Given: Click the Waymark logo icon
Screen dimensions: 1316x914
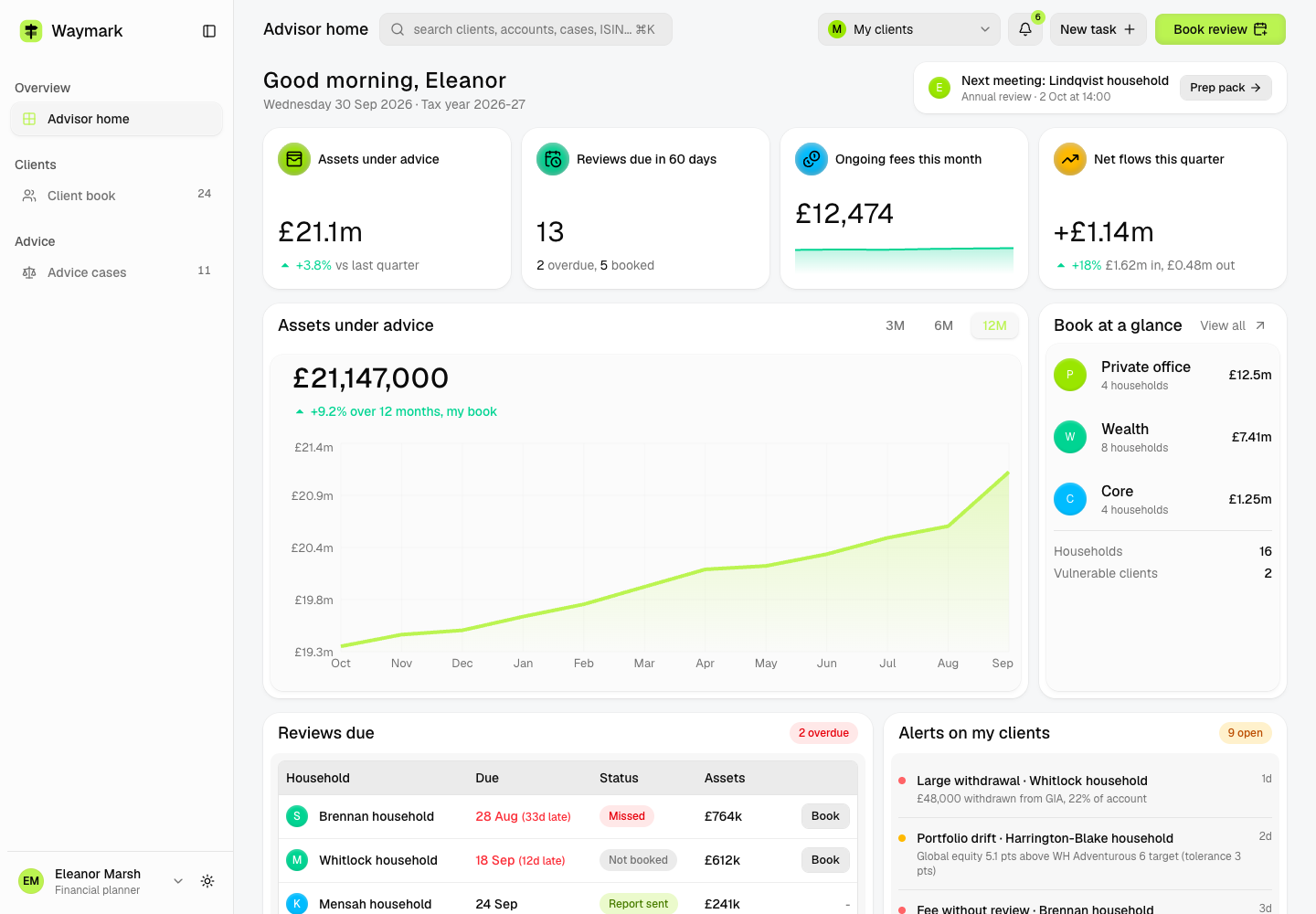Looking at the screenshot, I should coord(31,31).
